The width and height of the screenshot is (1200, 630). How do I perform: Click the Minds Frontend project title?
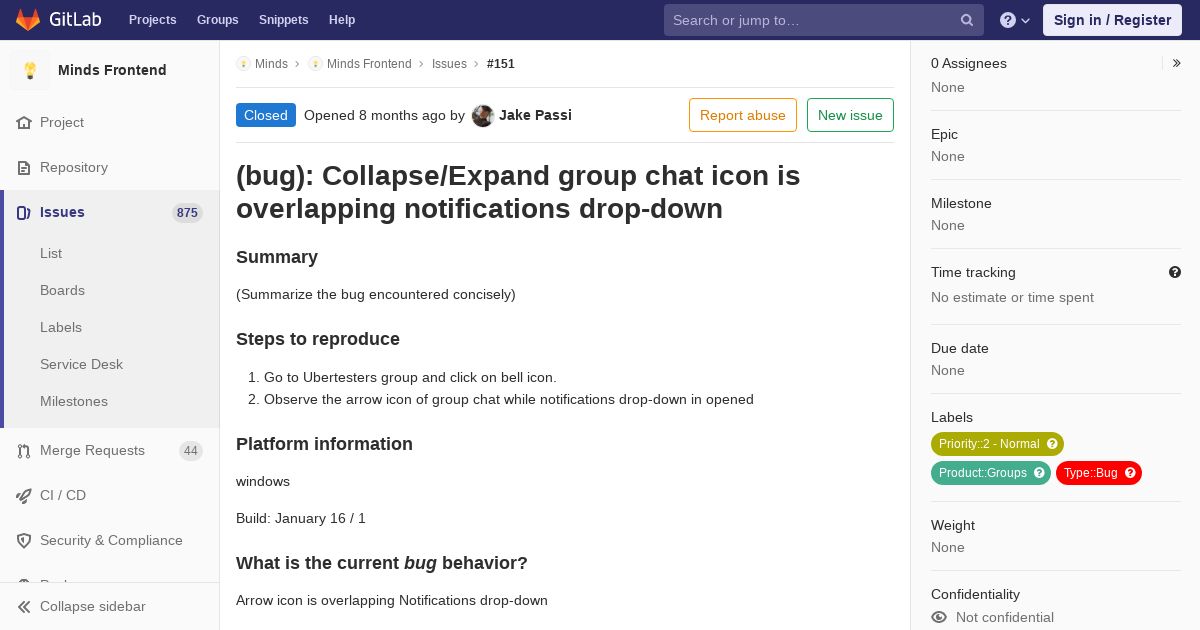[x=112, y=70]
